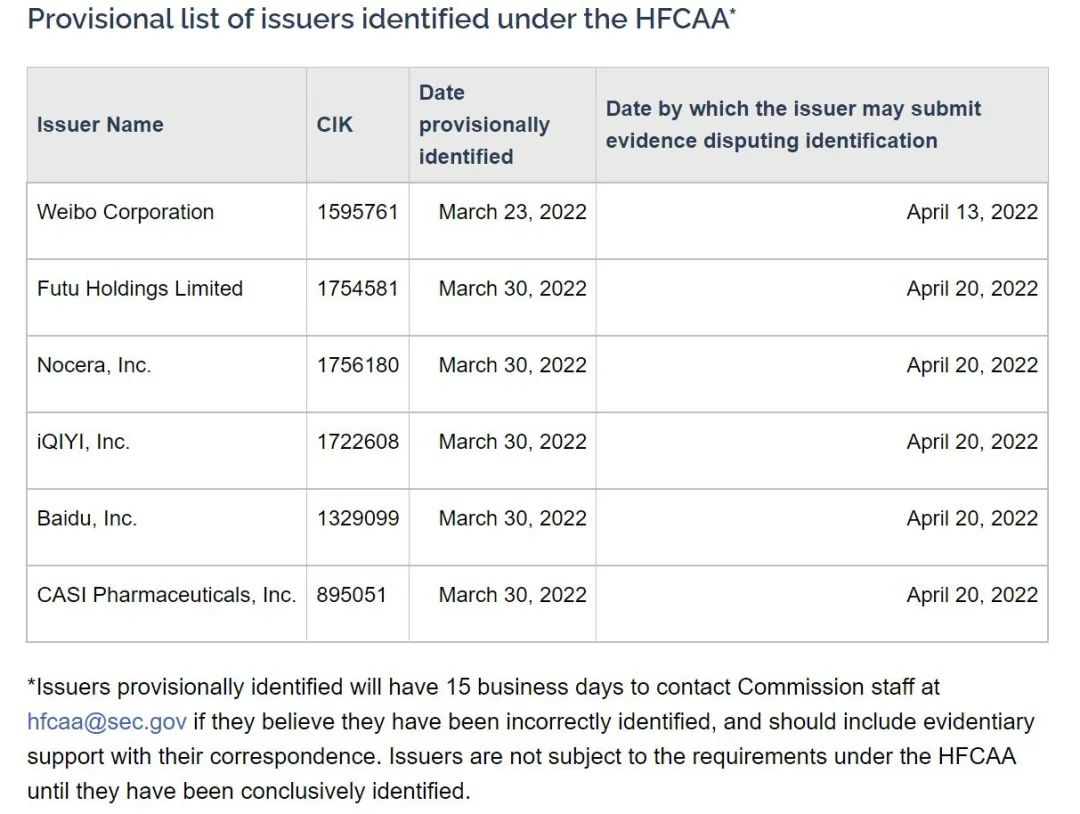The height and width of the screenshot is (814, 1080).
Task: Click the April 13, 2022 deadline cell
Action: coord(972,212)
